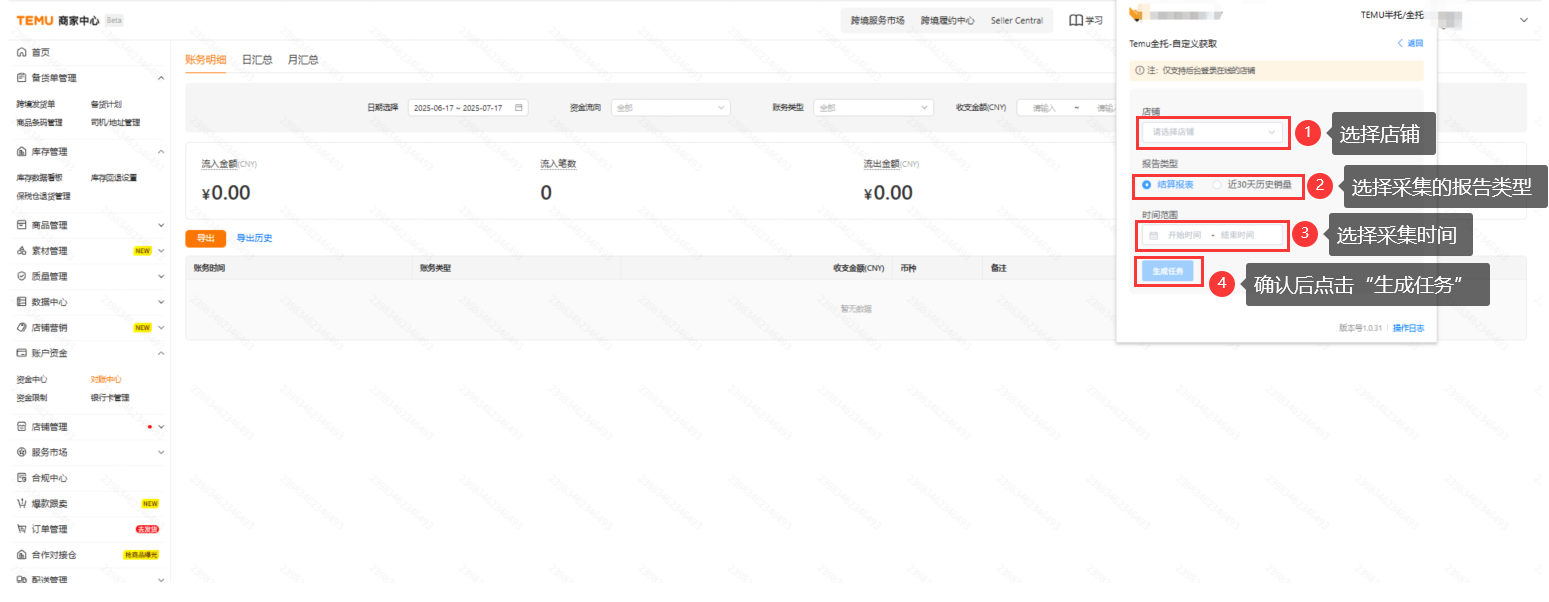
Task: Click the 库存管理 warehouse icon
Action: [x=21, y=152]
